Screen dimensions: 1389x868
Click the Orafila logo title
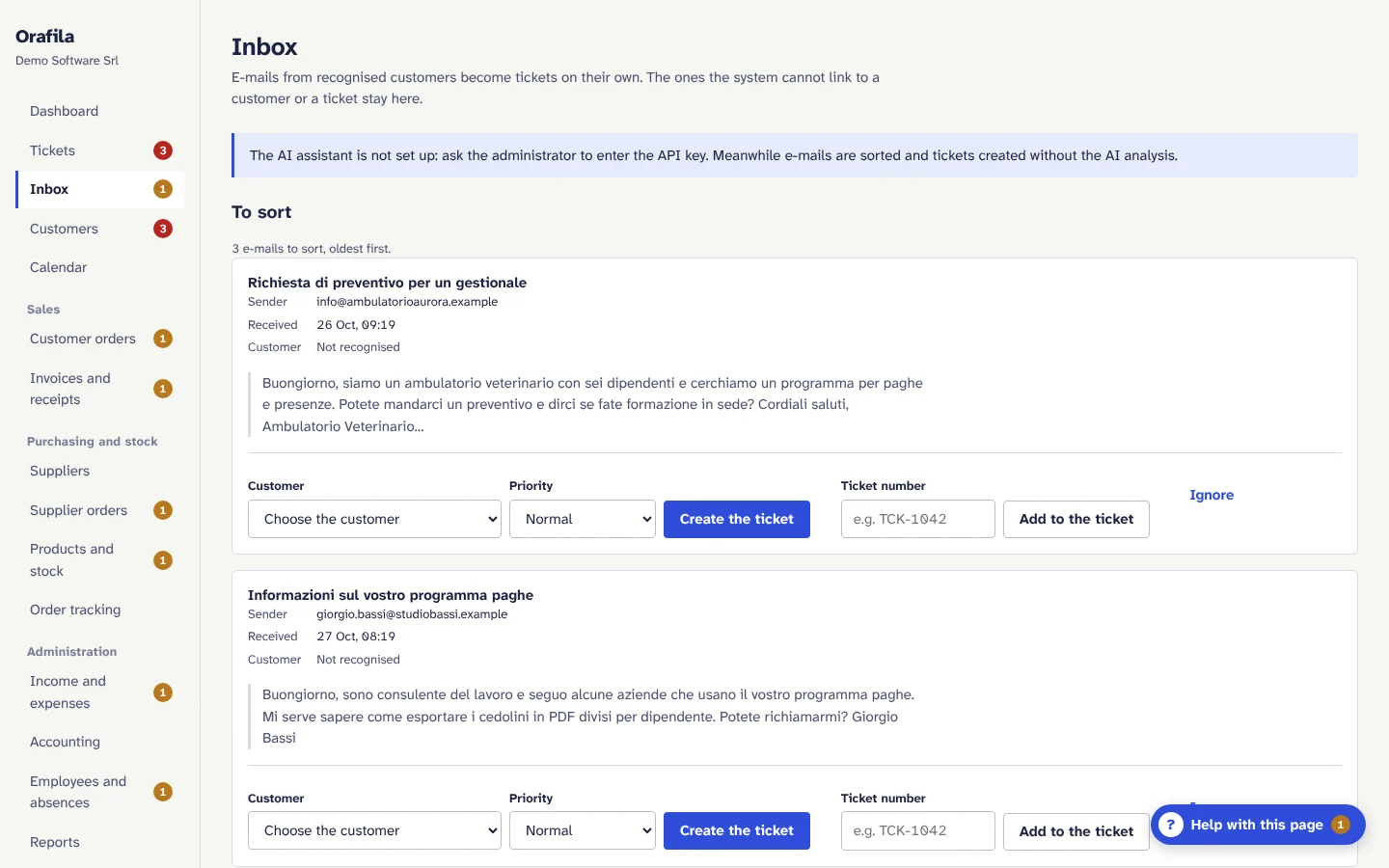click(44, 37)
